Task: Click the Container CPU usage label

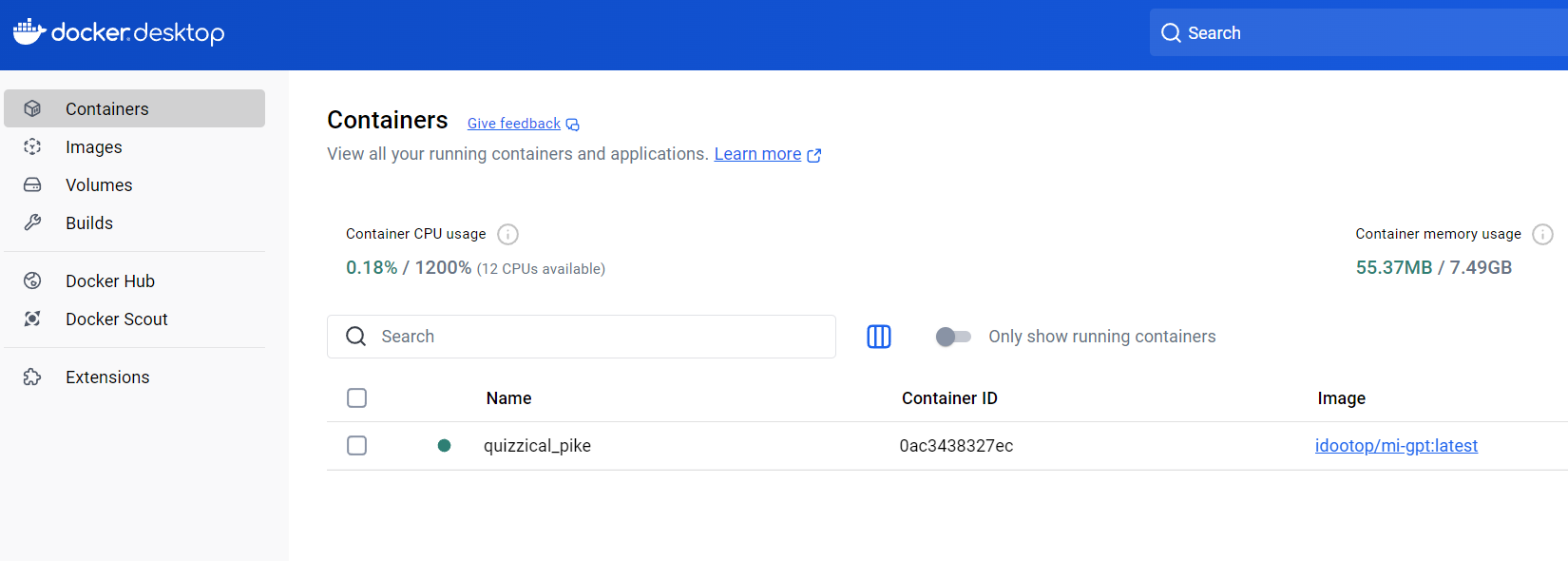Action: point(415,234)
